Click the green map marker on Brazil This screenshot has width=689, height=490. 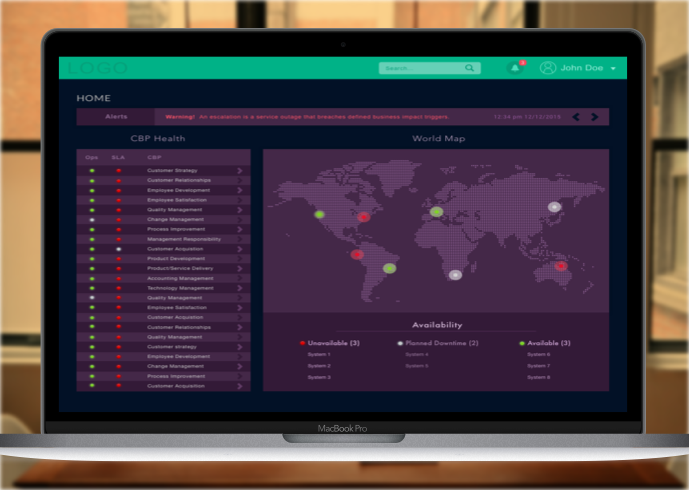coord(389,268)
